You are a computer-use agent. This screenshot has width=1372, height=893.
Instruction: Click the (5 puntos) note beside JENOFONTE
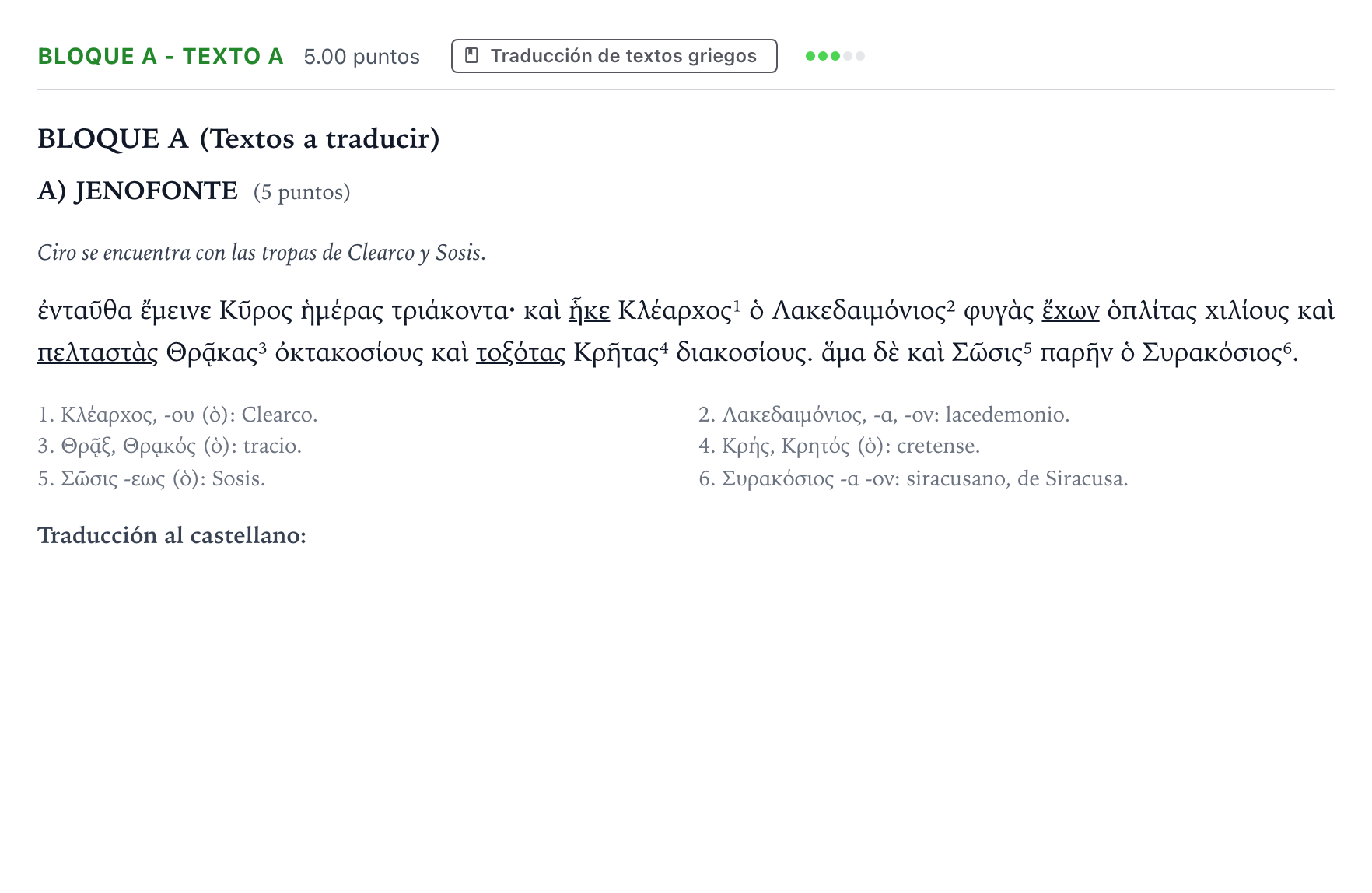[x=302, y=192]
